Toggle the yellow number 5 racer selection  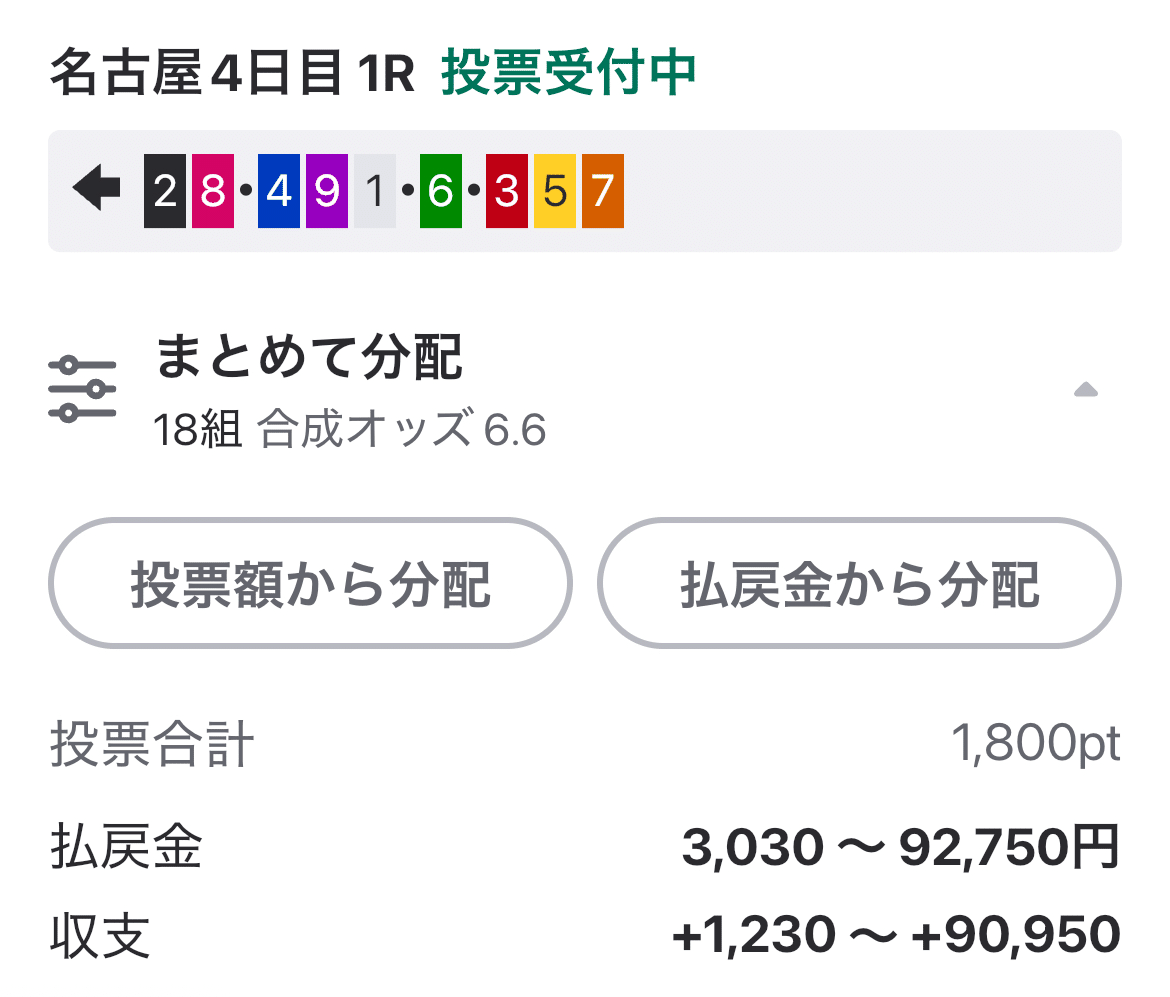pos(557,190)
